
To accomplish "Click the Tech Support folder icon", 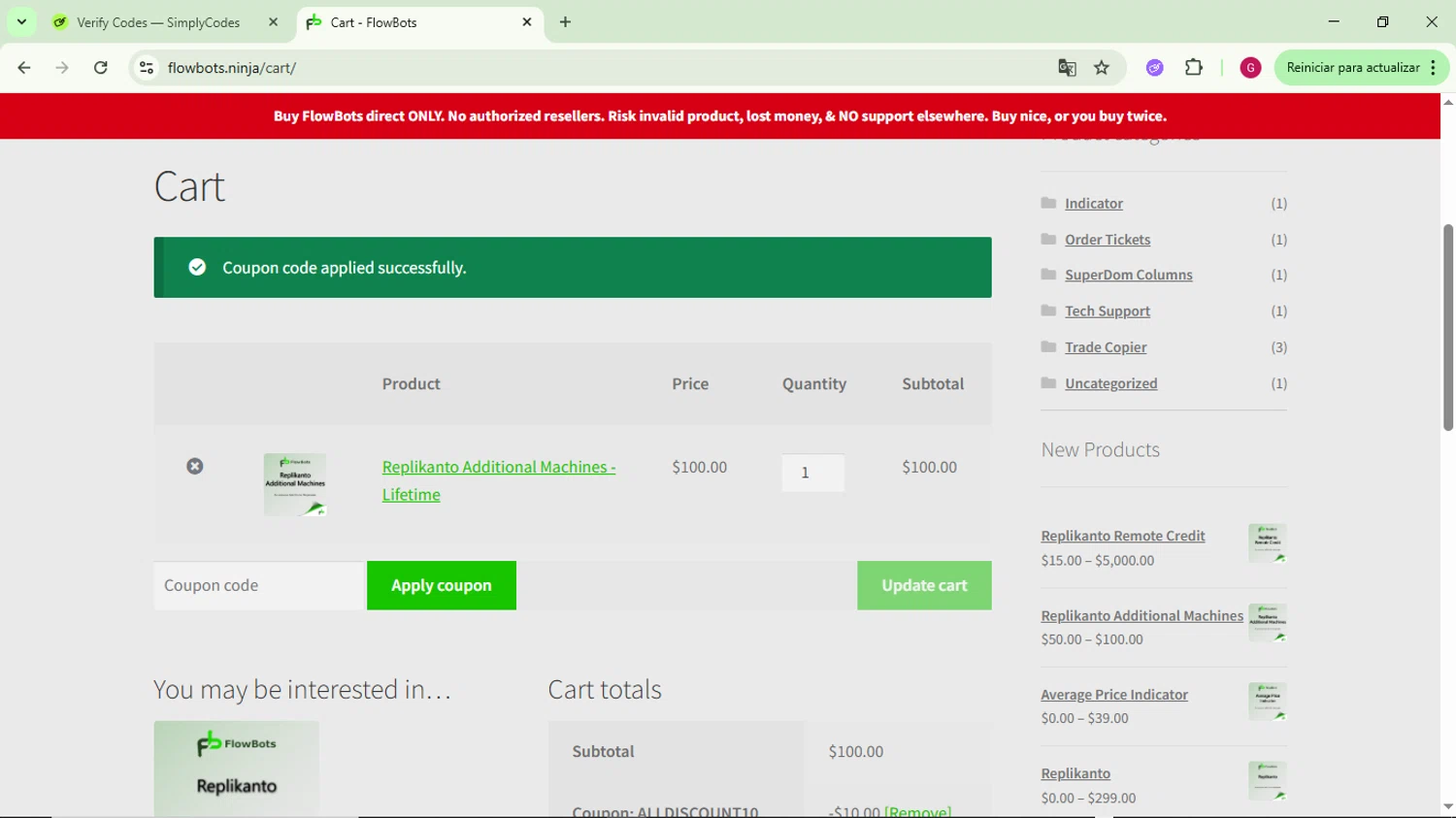I will pos(1048,311).
